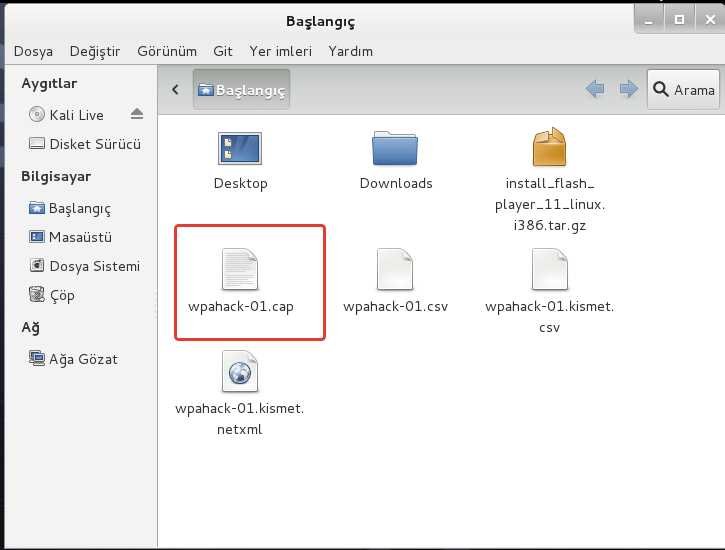Click the path bar left chevron
The width and height of the screenshot is (725, 550).
tap(175, 89)
